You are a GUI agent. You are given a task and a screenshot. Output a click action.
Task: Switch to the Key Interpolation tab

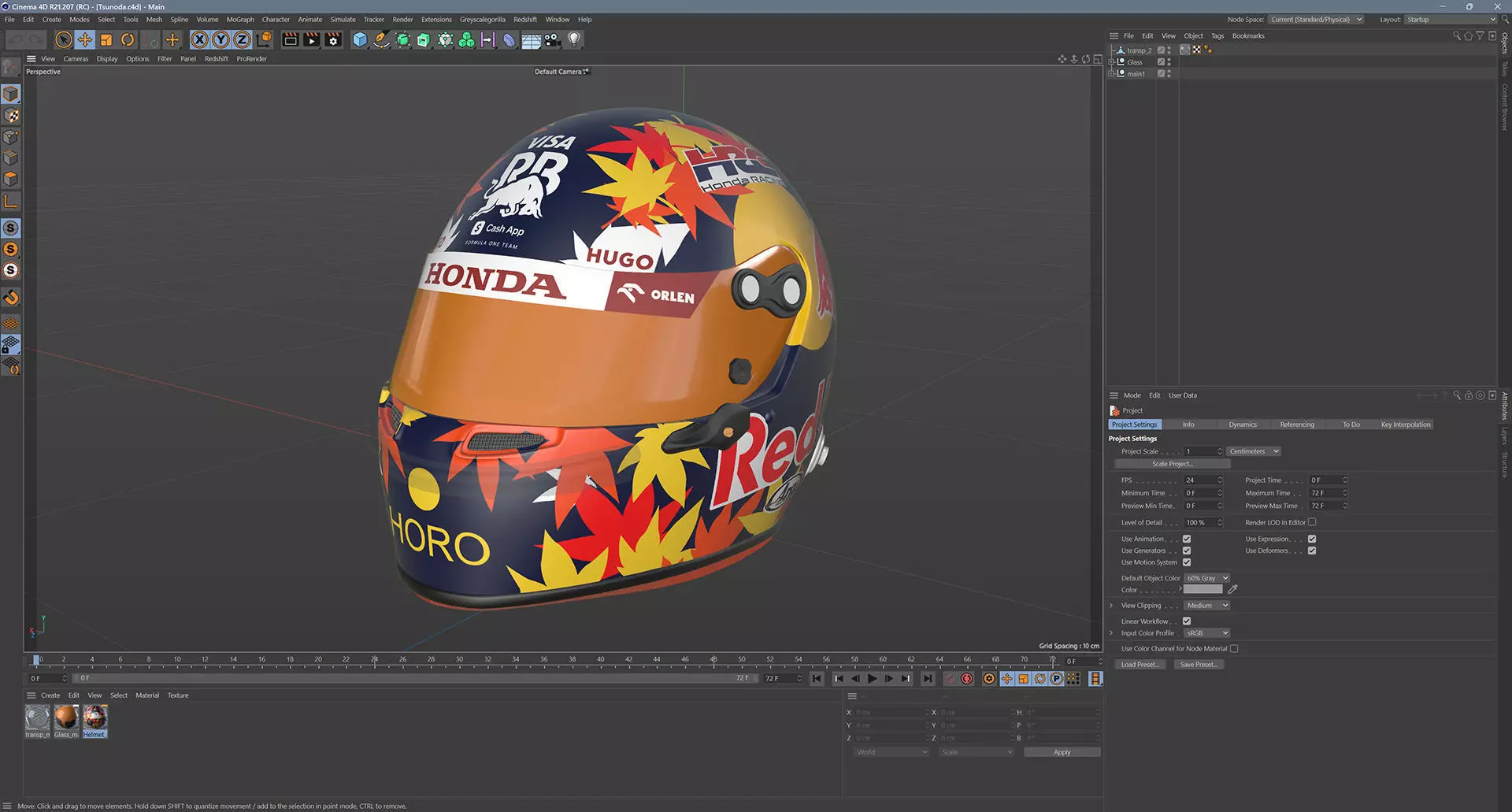click(x=1406, y=425)
